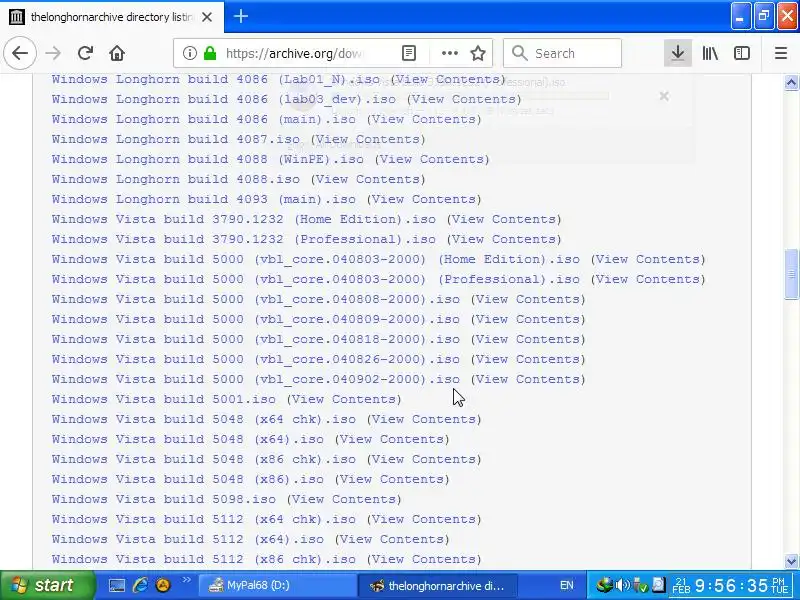Image resolution: width=800 pixels, height=600 pixels.
Task: Open Windows Vista build 5001.iso link
Action: [x=164, y=399]
